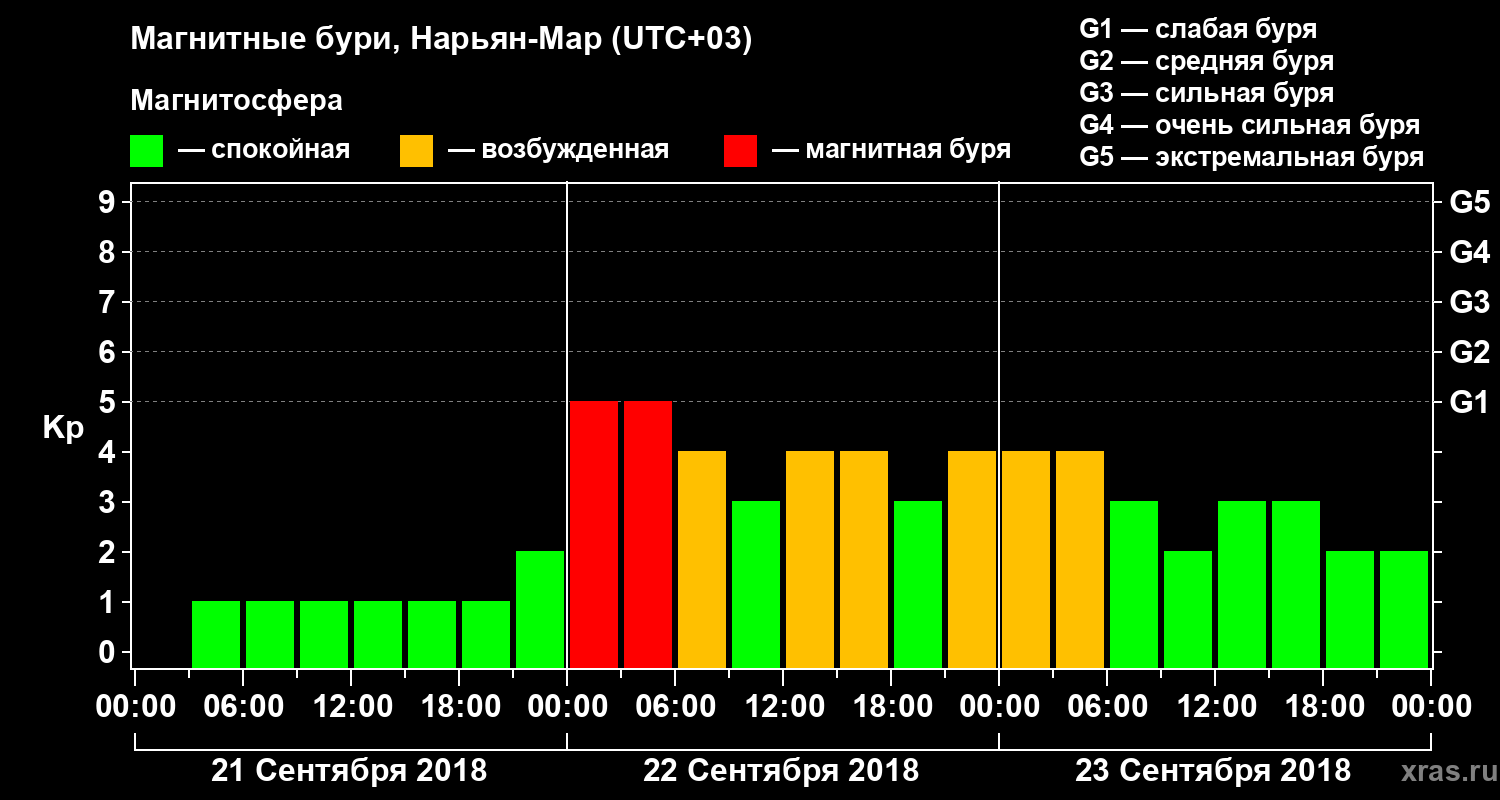Screen dimensions: 1500x800
Task: Click the G5 storm level axis label
Action: (x=1469, y=202)
